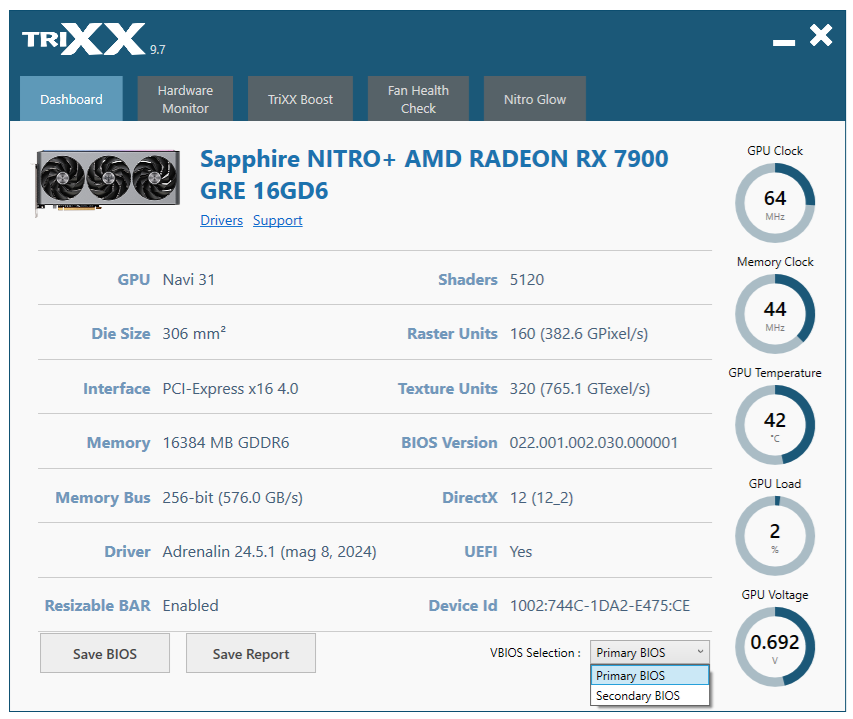Screen dimensions: 853x719
Task: Click the Memory Clock gauge
Action: (x=775, y=314)
